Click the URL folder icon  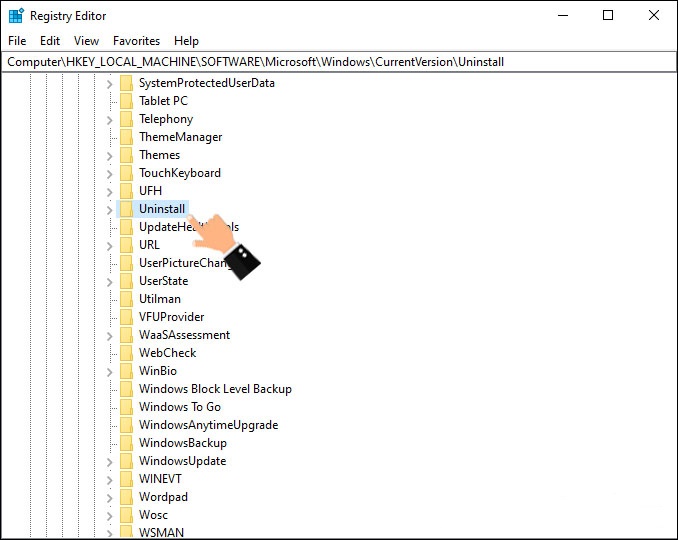(x=126, y=245)
